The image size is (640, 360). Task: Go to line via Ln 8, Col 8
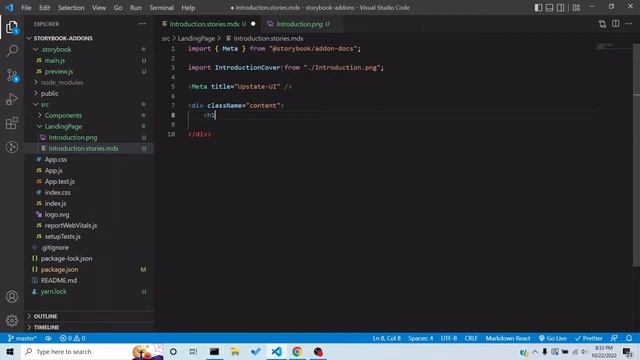click(387, 338)
